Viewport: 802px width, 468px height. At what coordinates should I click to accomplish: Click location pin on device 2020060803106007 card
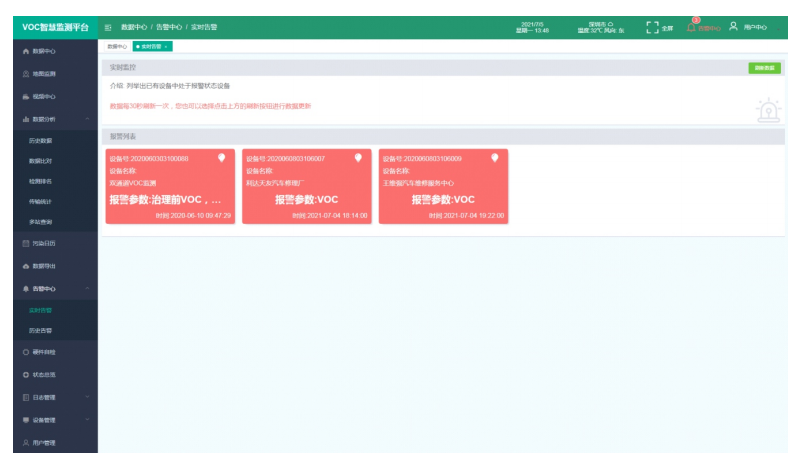pos(358,158)
